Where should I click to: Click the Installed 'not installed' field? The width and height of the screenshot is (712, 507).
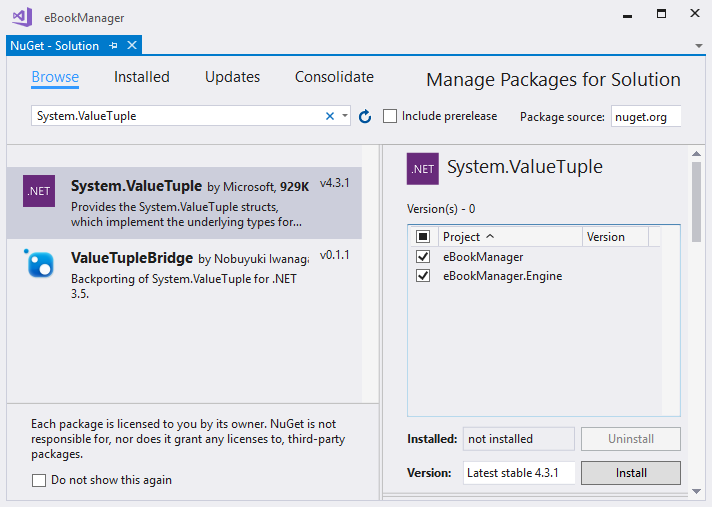pos(519,439)
